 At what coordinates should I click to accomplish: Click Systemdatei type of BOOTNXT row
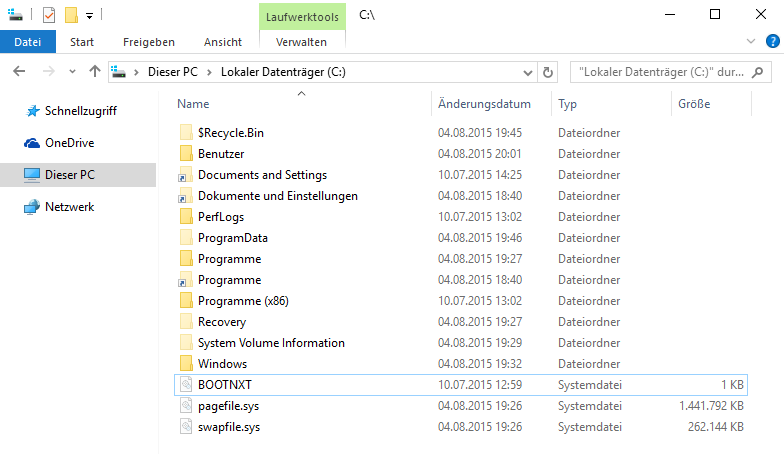click(590, 385)
